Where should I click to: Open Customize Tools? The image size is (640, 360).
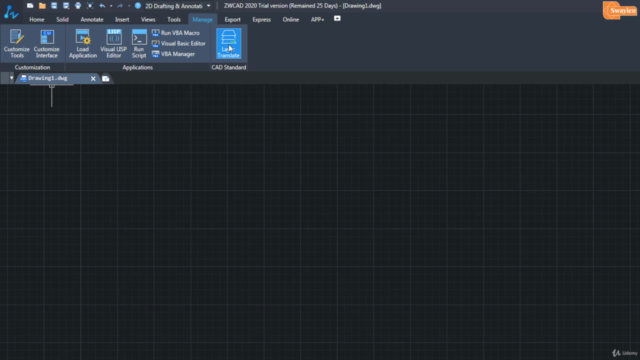pyautogui.click(x=17, y=43)
